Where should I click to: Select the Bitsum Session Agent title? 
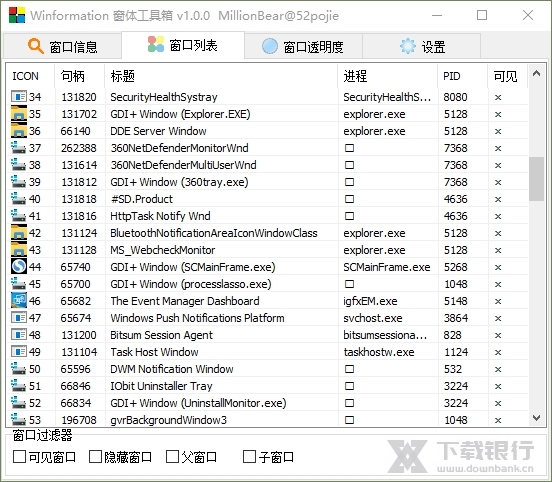tap(161, 335)
